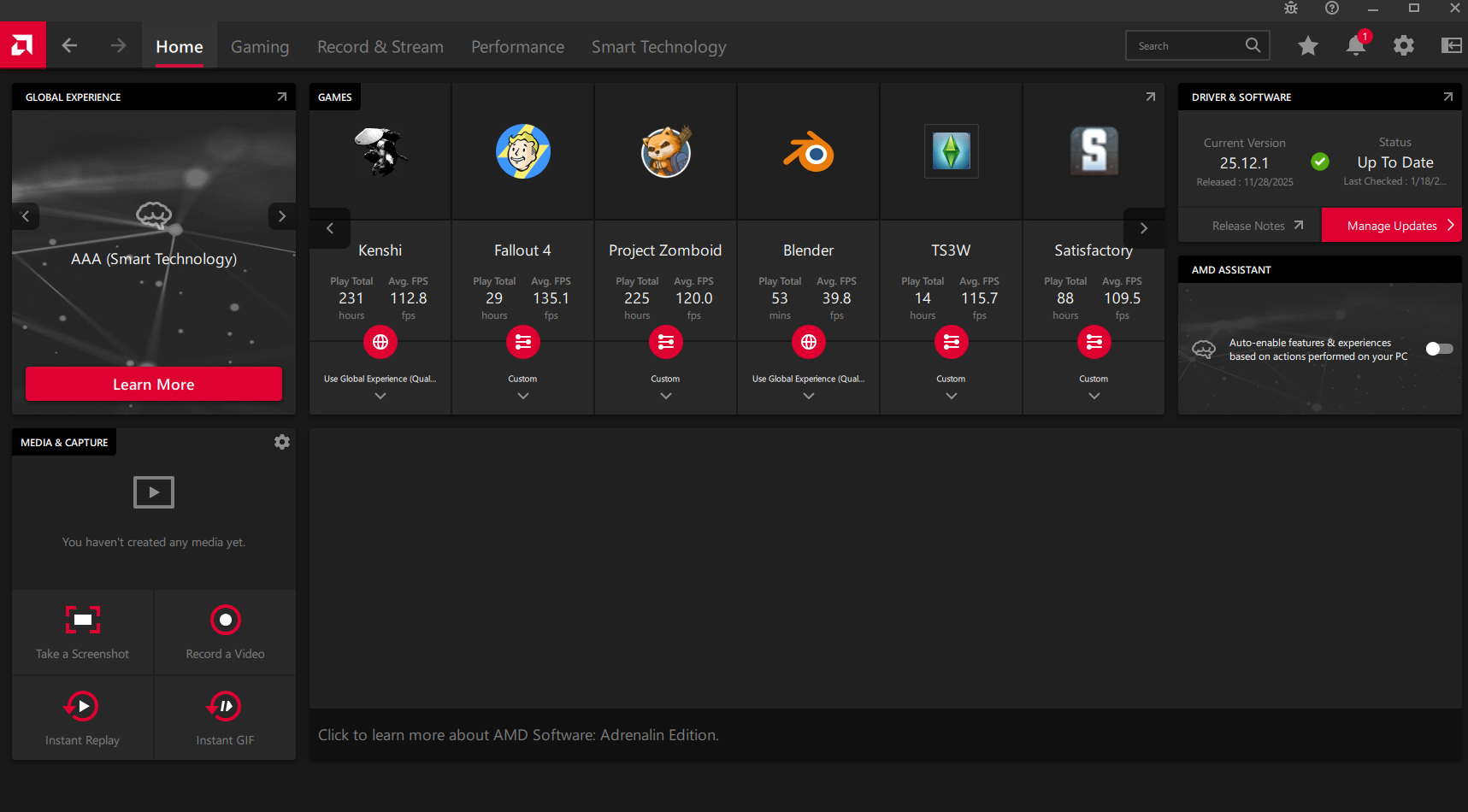Open the Smart Technology tab
The image size is (1468, 812).
tap(659, 47)
